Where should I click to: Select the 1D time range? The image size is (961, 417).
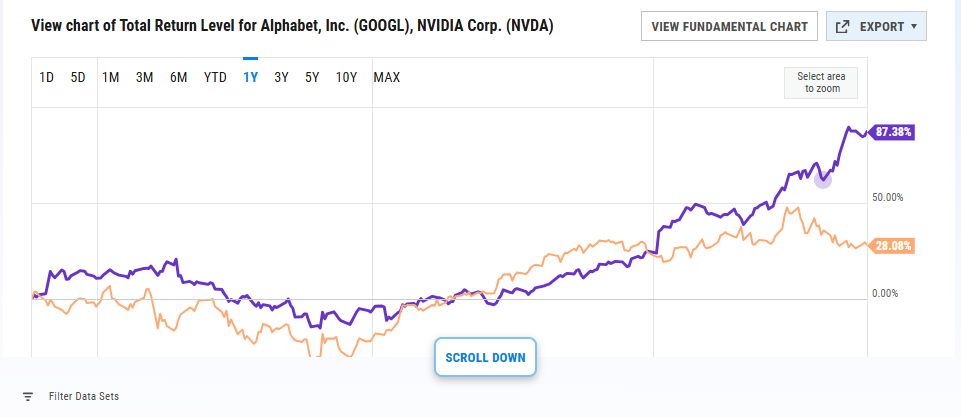[x=46, y=77]
